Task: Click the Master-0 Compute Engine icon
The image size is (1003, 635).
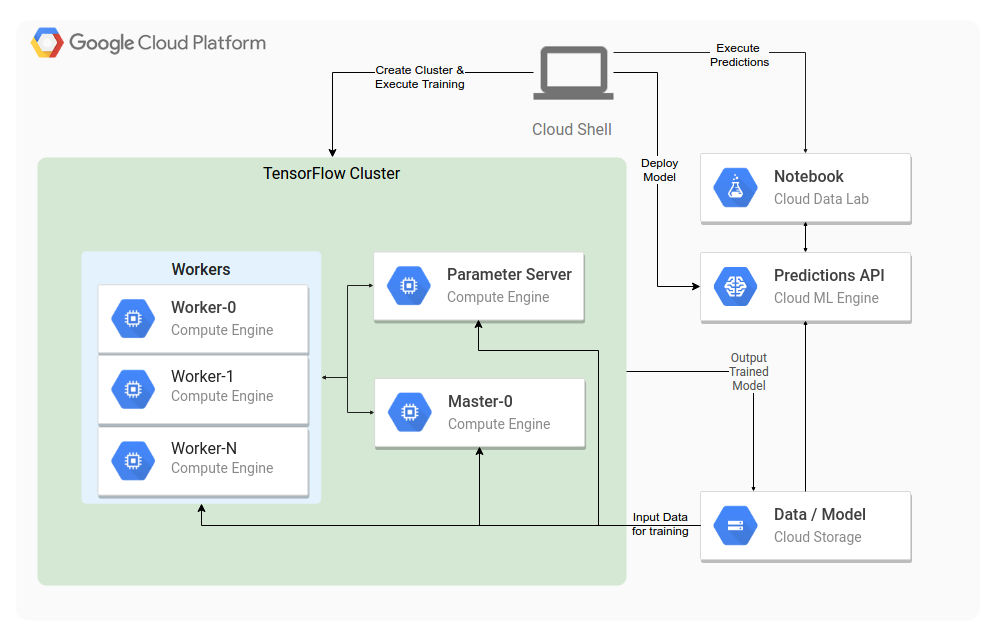Action: 408,412
